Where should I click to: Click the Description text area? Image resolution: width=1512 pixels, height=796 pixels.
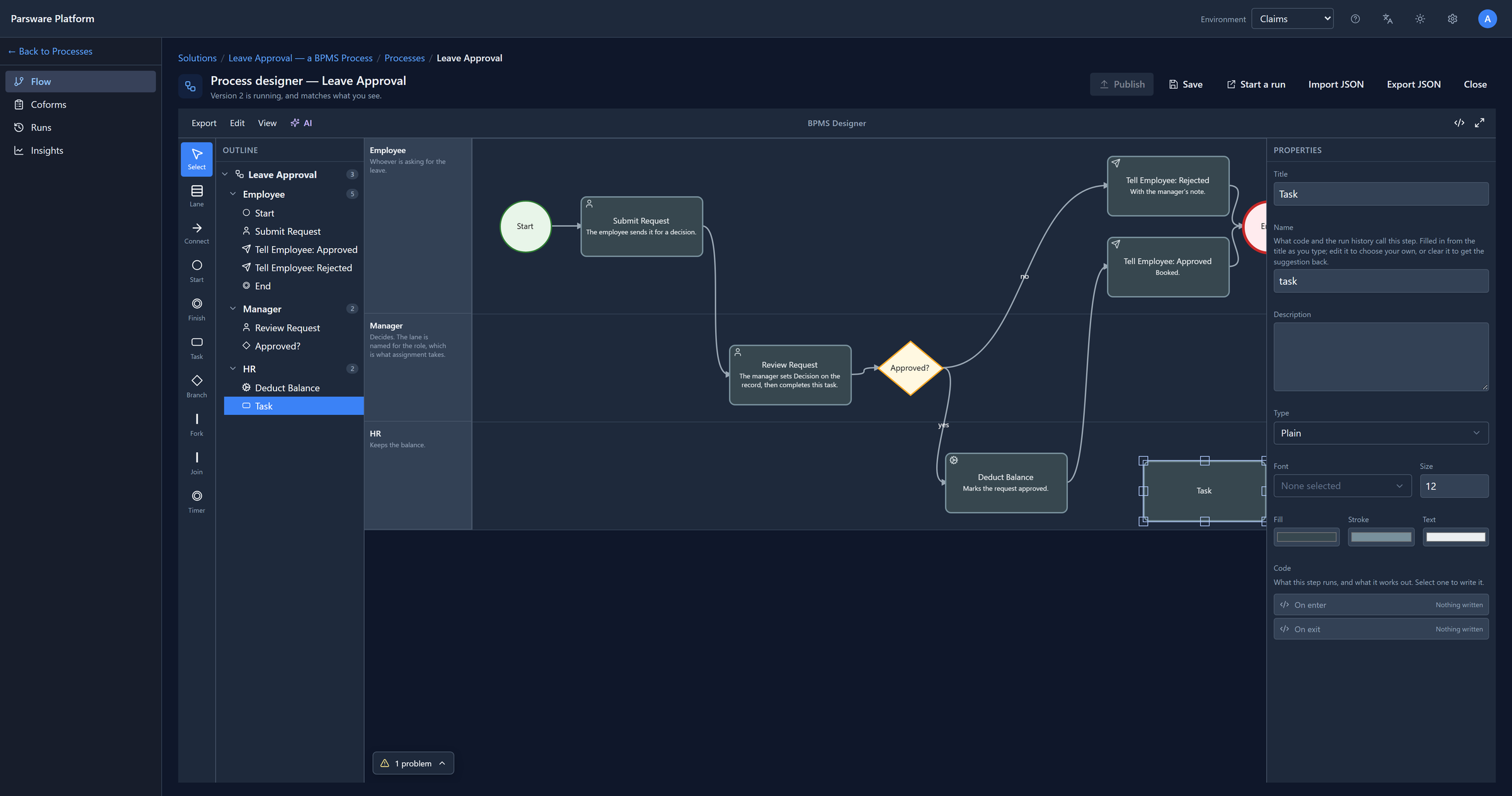[x=1381, y=357]
